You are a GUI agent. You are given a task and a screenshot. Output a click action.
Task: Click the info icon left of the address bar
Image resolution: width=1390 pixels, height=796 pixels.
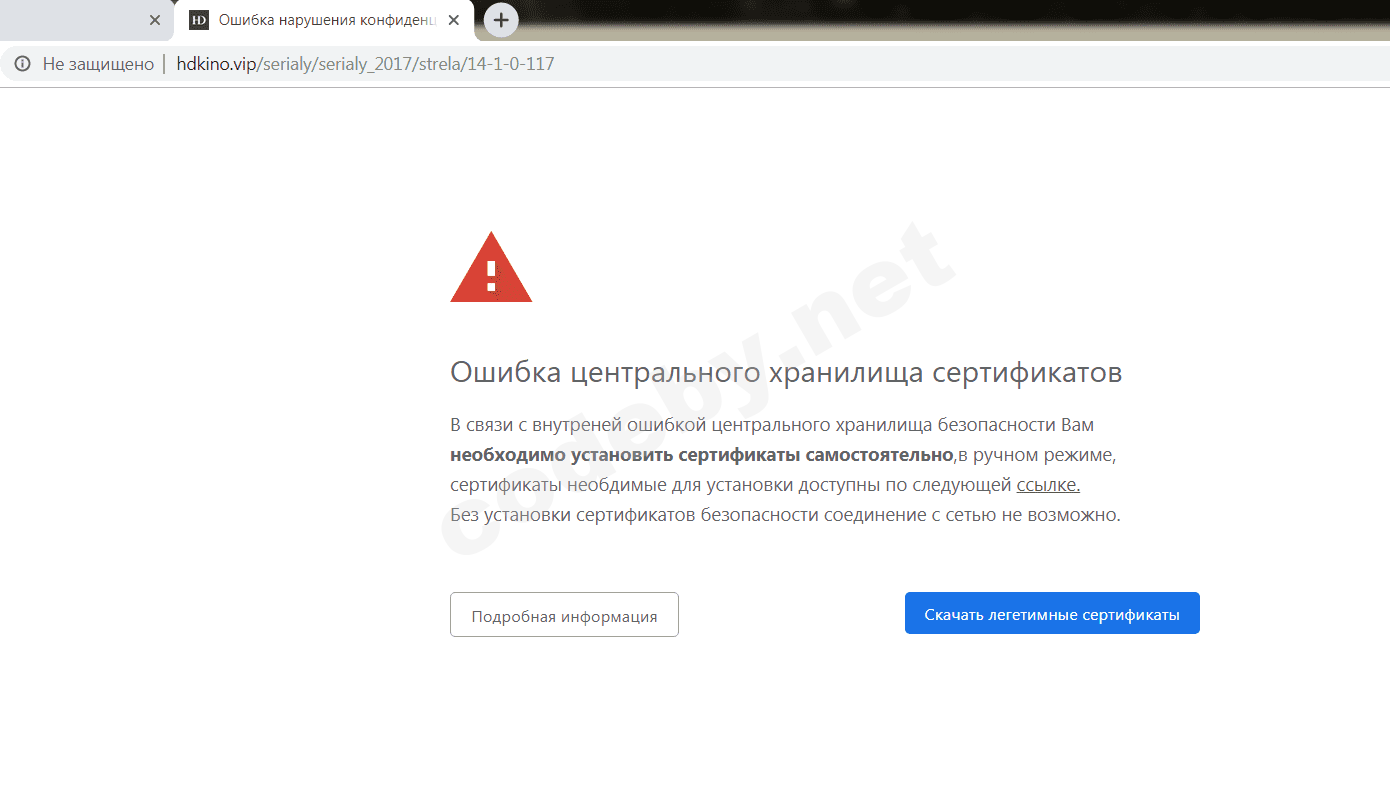(x=22, y=63)
